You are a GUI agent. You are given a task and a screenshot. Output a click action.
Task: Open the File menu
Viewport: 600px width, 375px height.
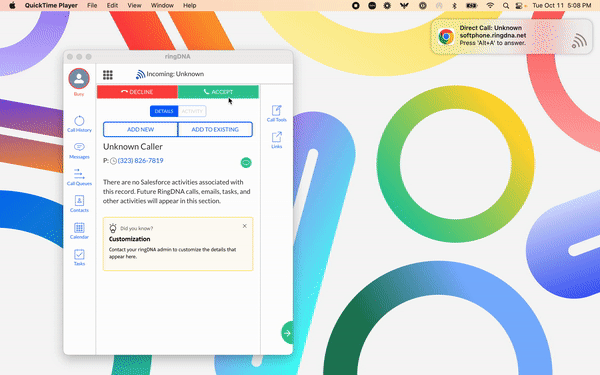click(x=92, y=5)
